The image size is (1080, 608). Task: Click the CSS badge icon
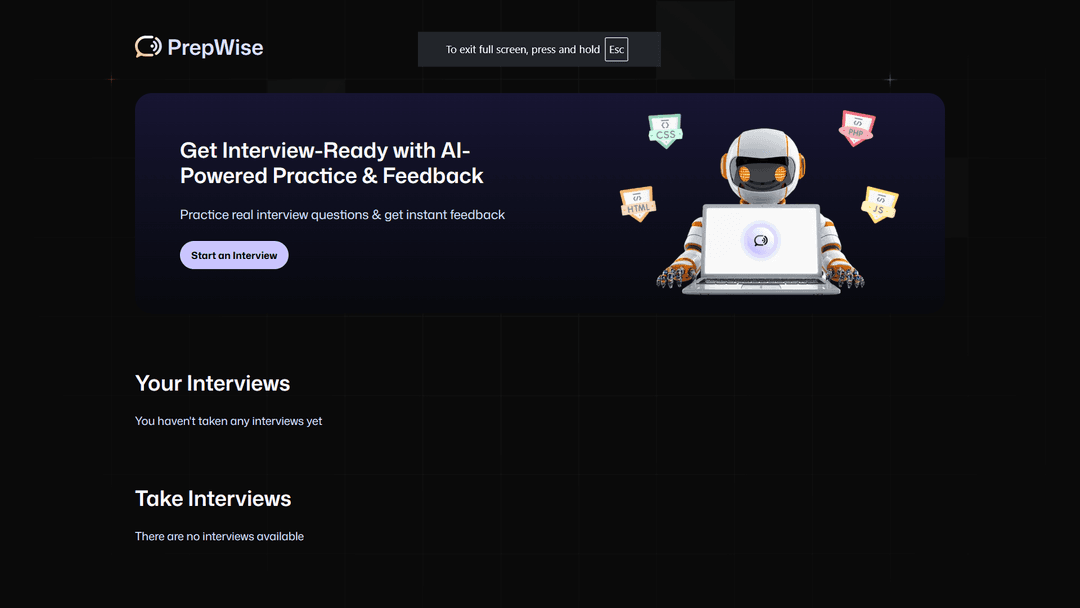(665, 131)
